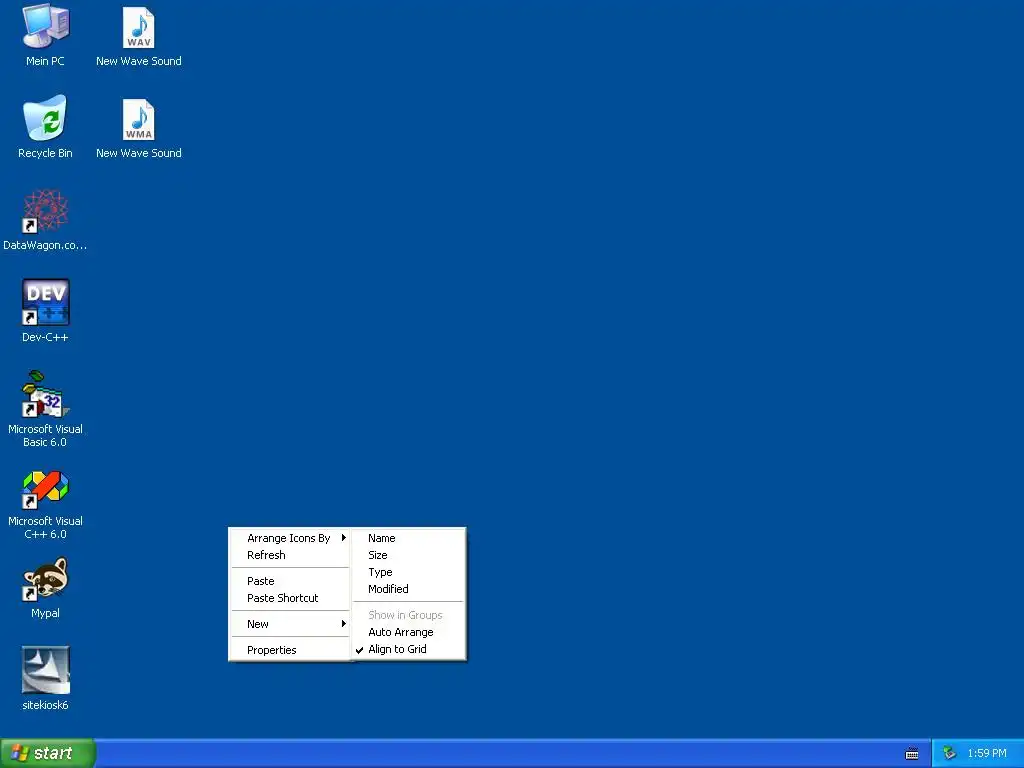1024x768 pixels.
Task: Choose Paste Shortcut in the context menu
Action: (290, 598)
